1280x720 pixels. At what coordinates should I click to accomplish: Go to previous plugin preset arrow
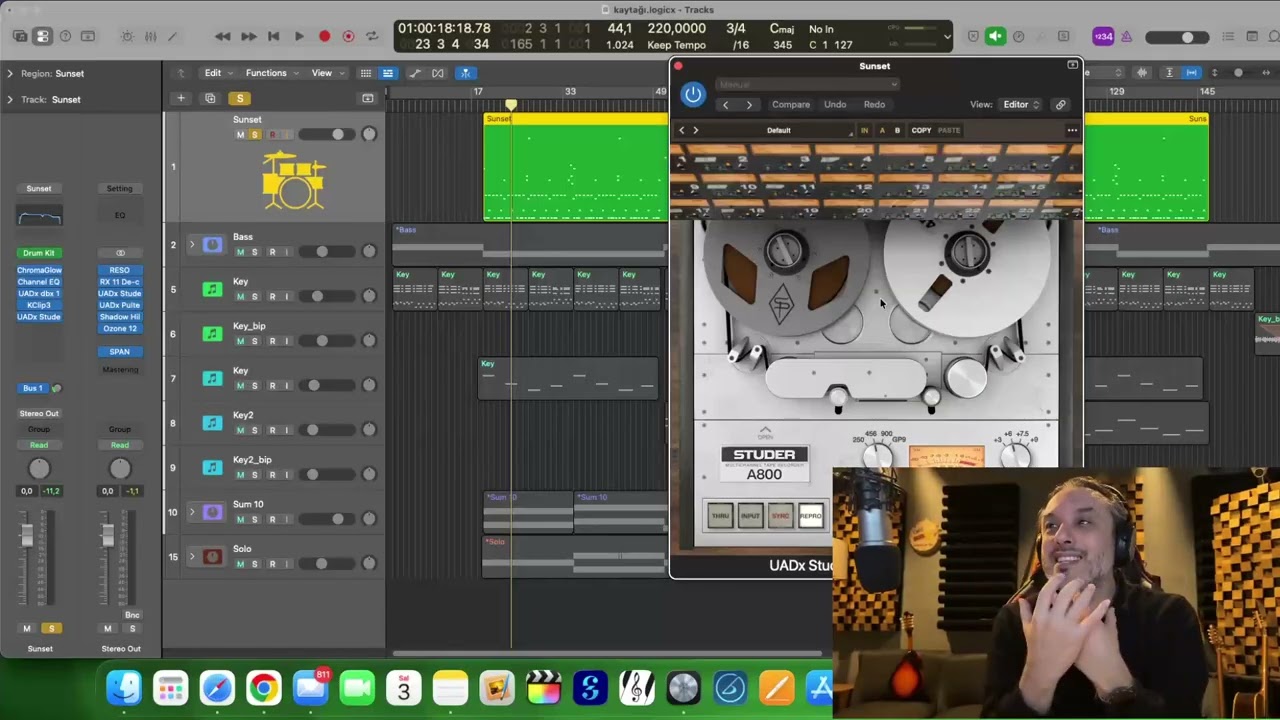click(x=726, y=104)
